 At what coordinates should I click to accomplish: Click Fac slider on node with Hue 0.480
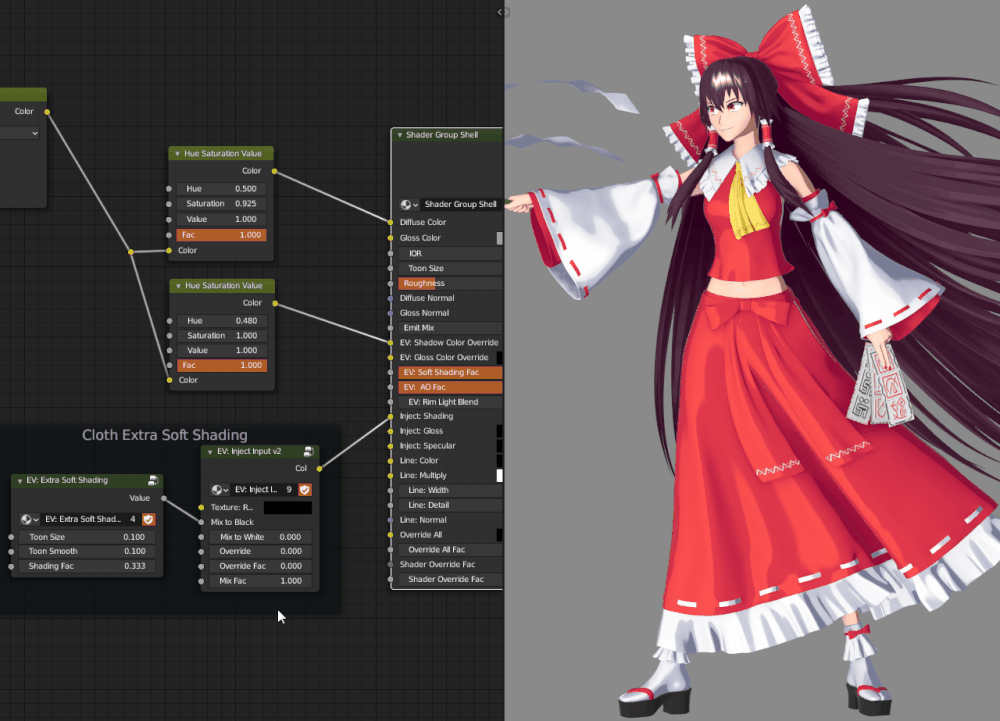click(x=222, y=365)
